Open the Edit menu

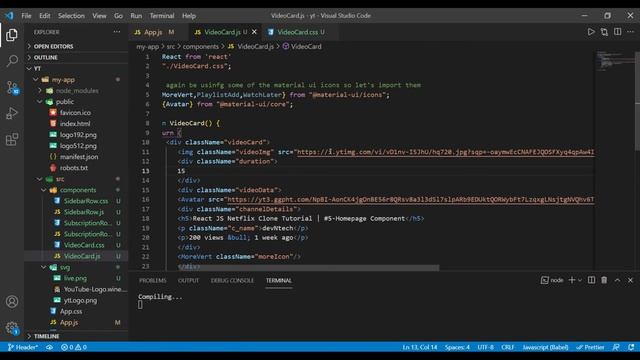[44, 16]
